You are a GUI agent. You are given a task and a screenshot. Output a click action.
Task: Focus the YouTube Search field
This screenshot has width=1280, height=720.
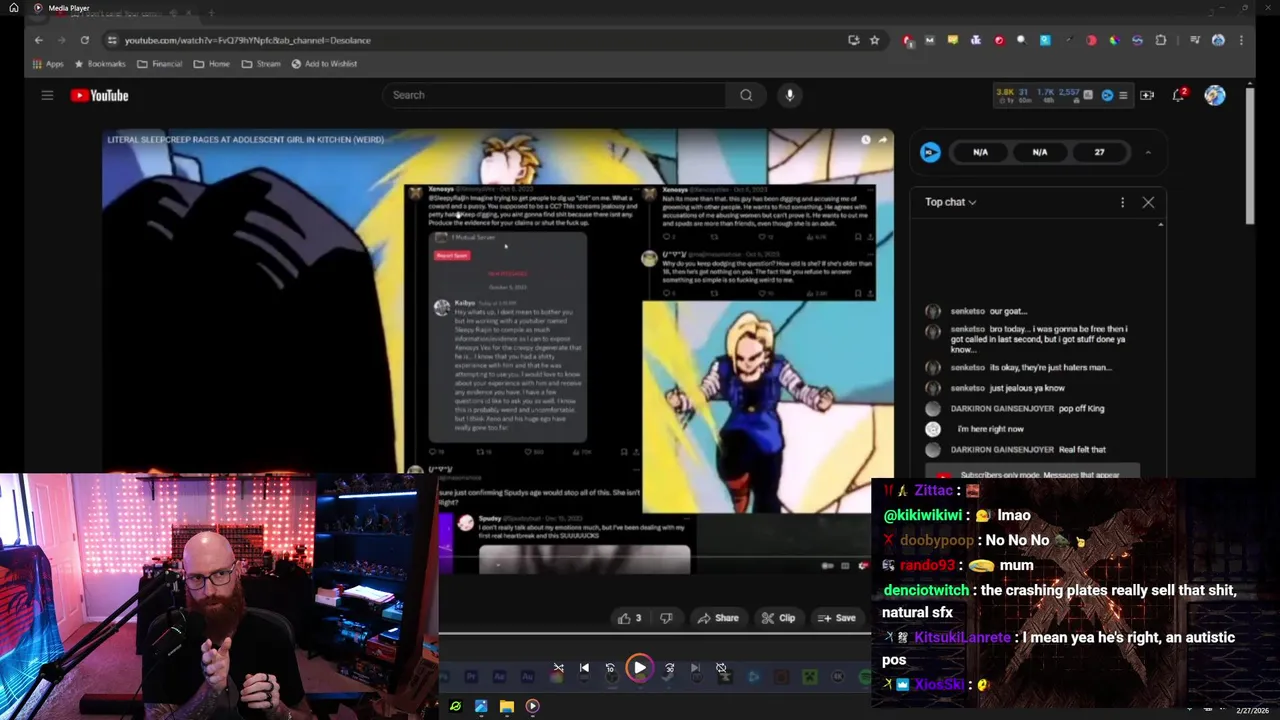(555, 95)
